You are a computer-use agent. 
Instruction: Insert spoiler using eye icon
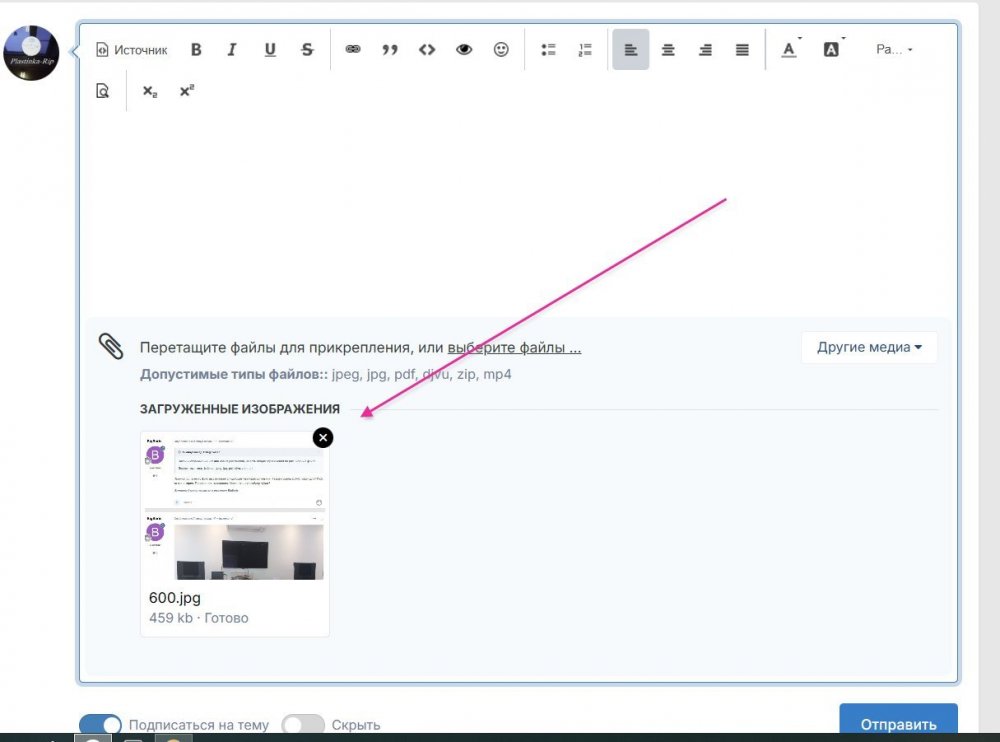pos(464,50)
